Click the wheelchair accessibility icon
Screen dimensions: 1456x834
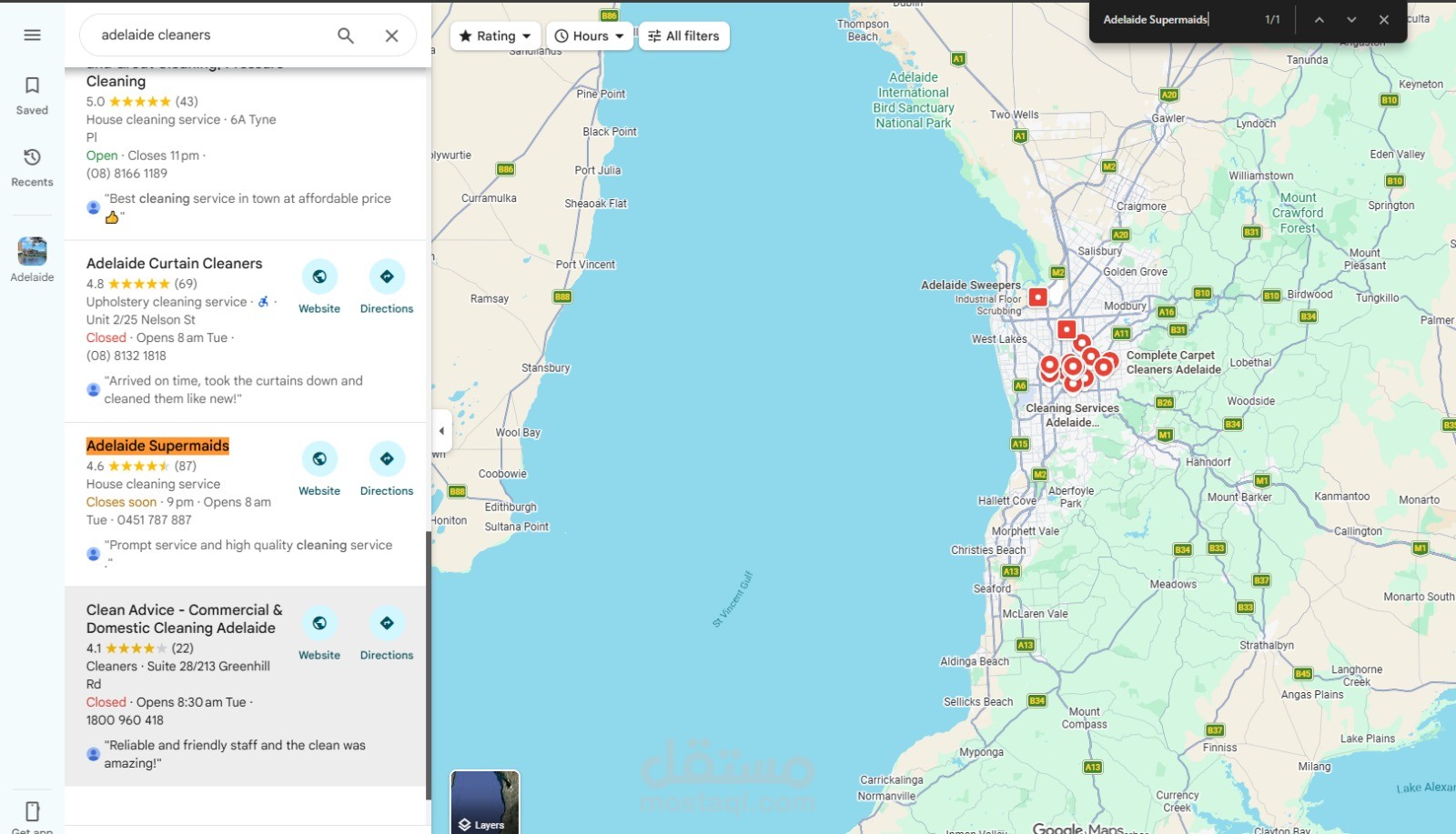[263, 301]
